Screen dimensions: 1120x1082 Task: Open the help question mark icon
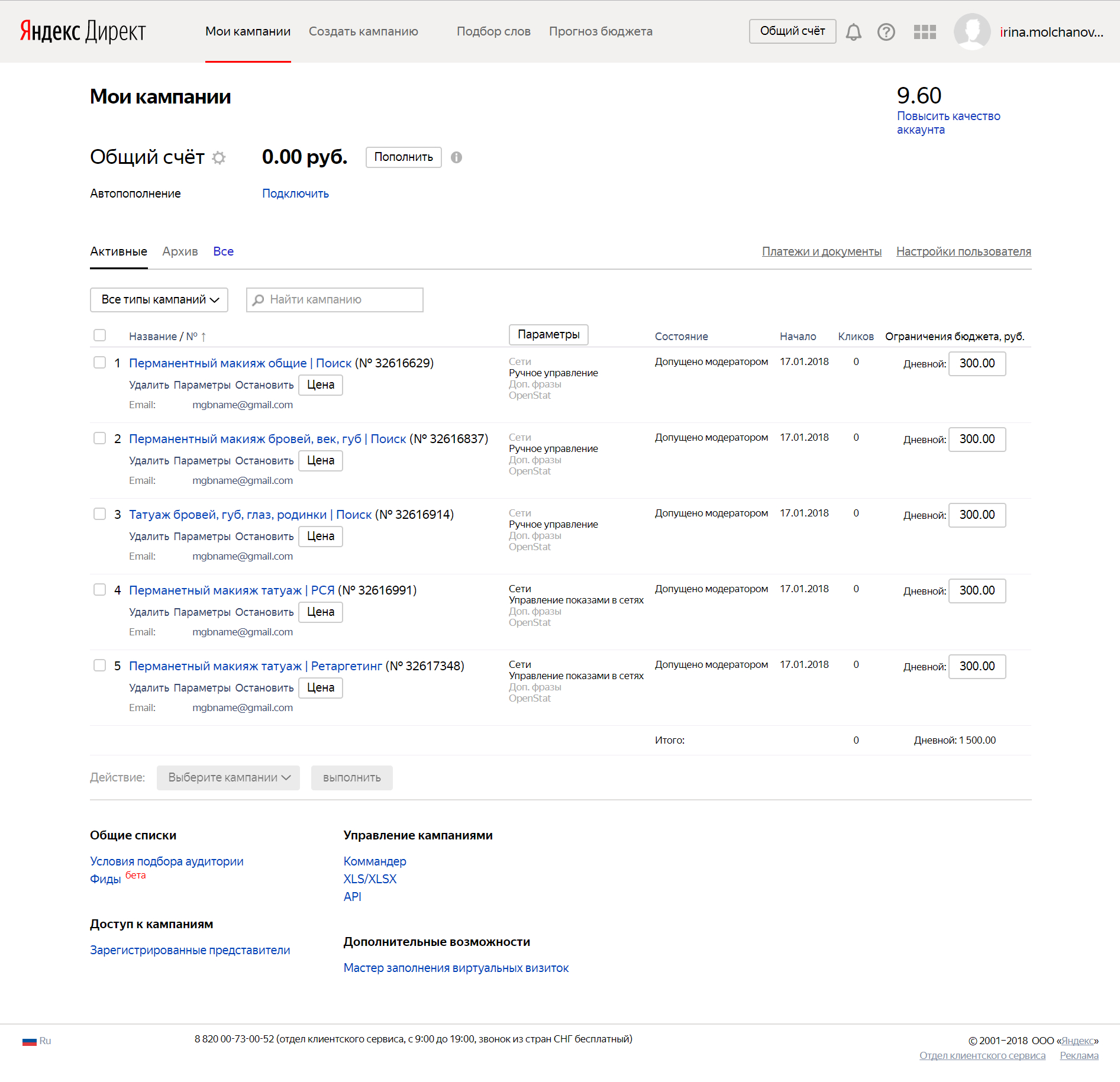pyautogui.click(x=886, y=32)
